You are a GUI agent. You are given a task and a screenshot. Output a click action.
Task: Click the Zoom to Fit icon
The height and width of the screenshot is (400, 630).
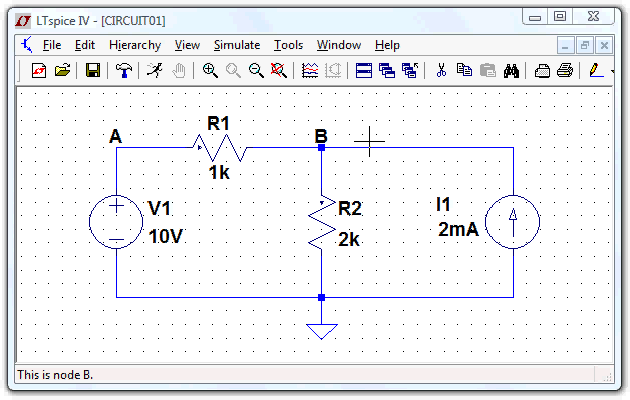point(279,70)
